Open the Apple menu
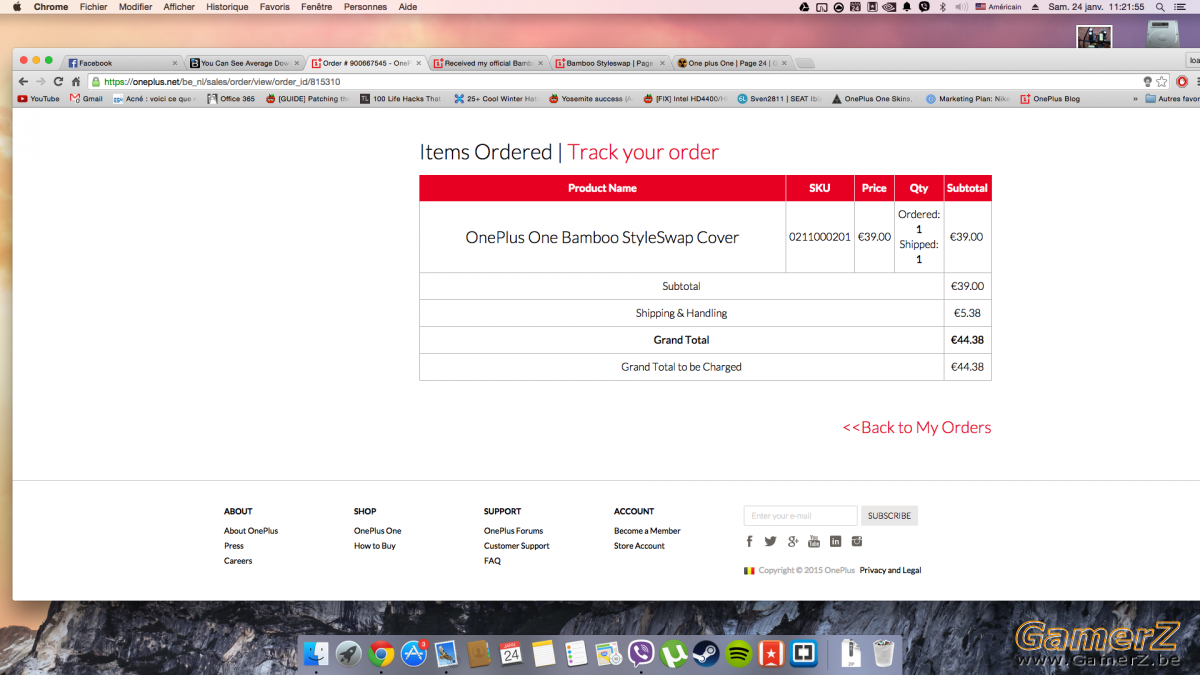 16,7
